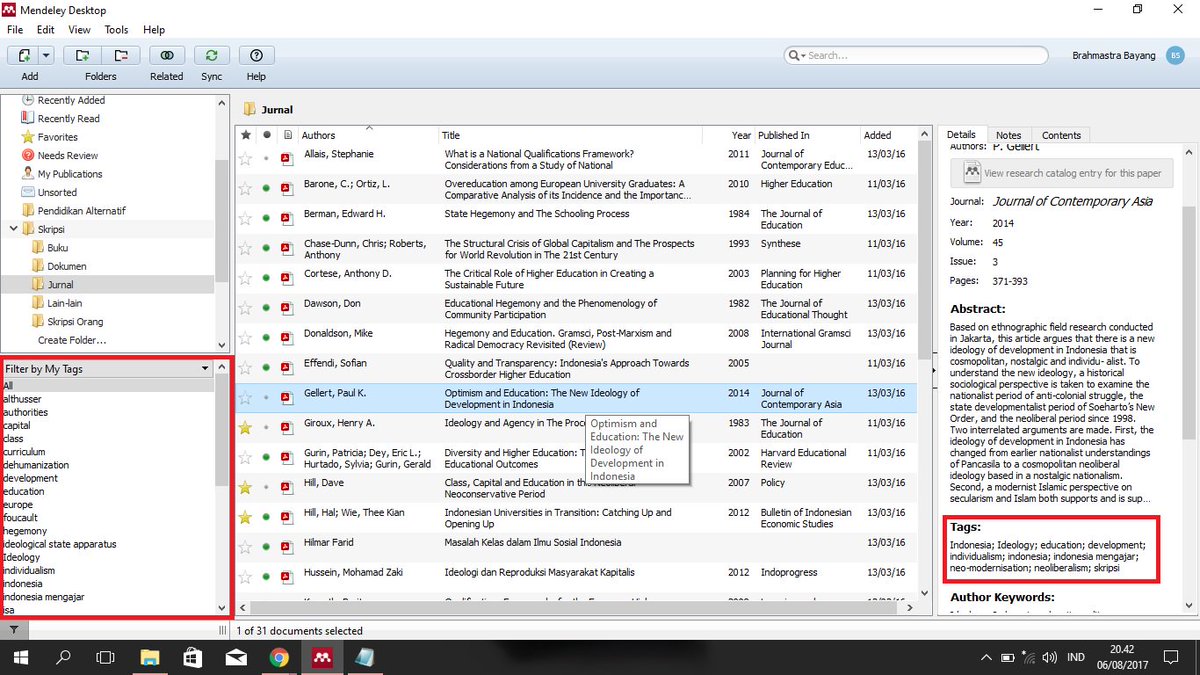
Task: Sort the table by Year column
Action: (740, 135)
